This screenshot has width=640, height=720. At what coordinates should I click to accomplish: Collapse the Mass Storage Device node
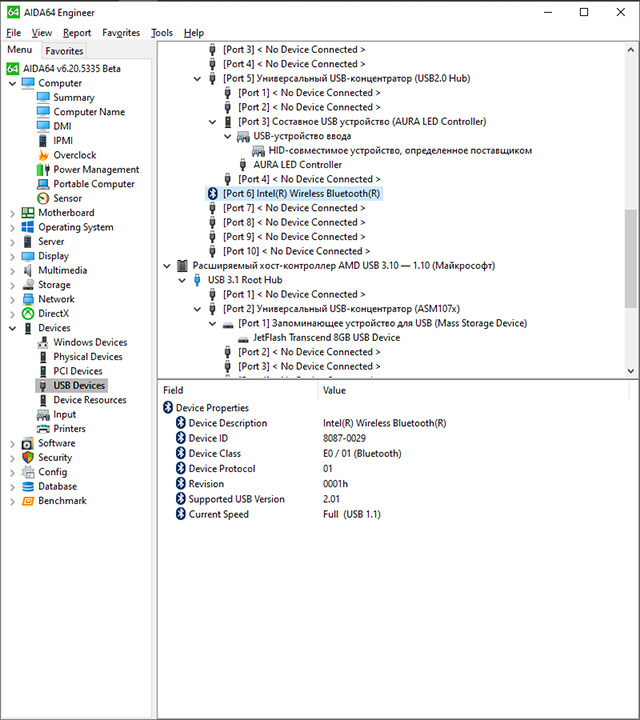[x=213, y=324]
